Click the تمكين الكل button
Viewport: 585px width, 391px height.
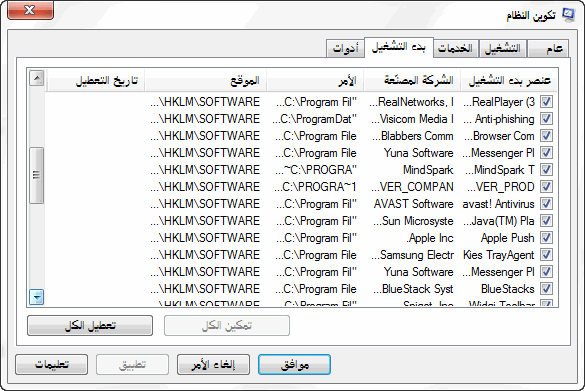coord(227,326)
